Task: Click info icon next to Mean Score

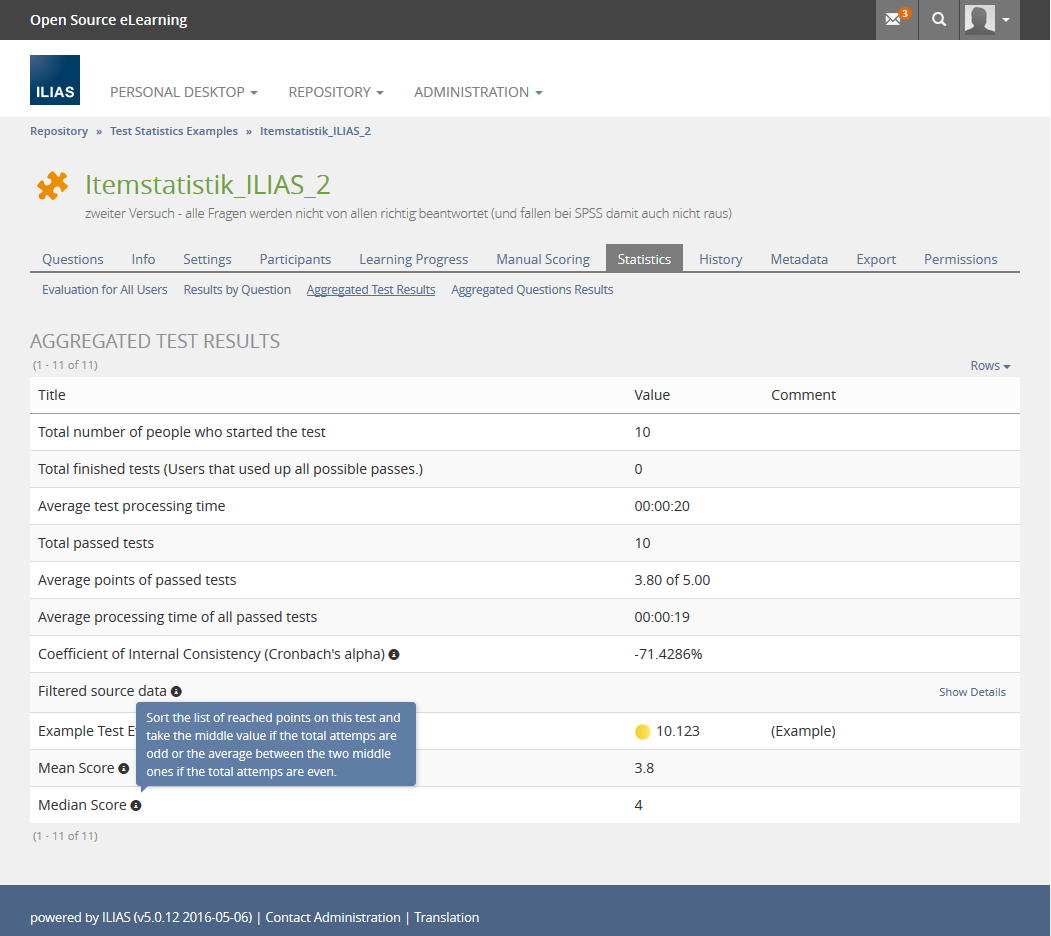Action: [124, 769]
